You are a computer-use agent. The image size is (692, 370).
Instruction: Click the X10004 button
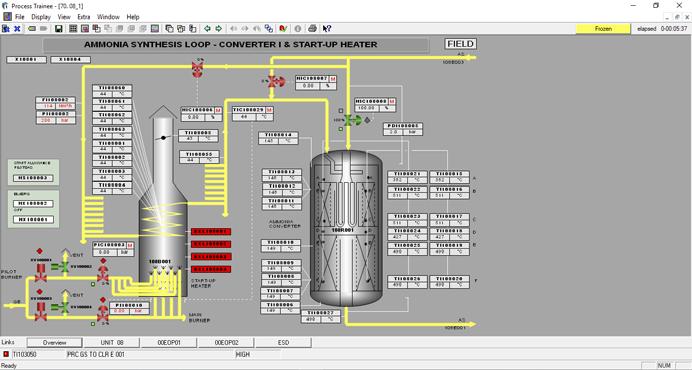click(70, 60)
